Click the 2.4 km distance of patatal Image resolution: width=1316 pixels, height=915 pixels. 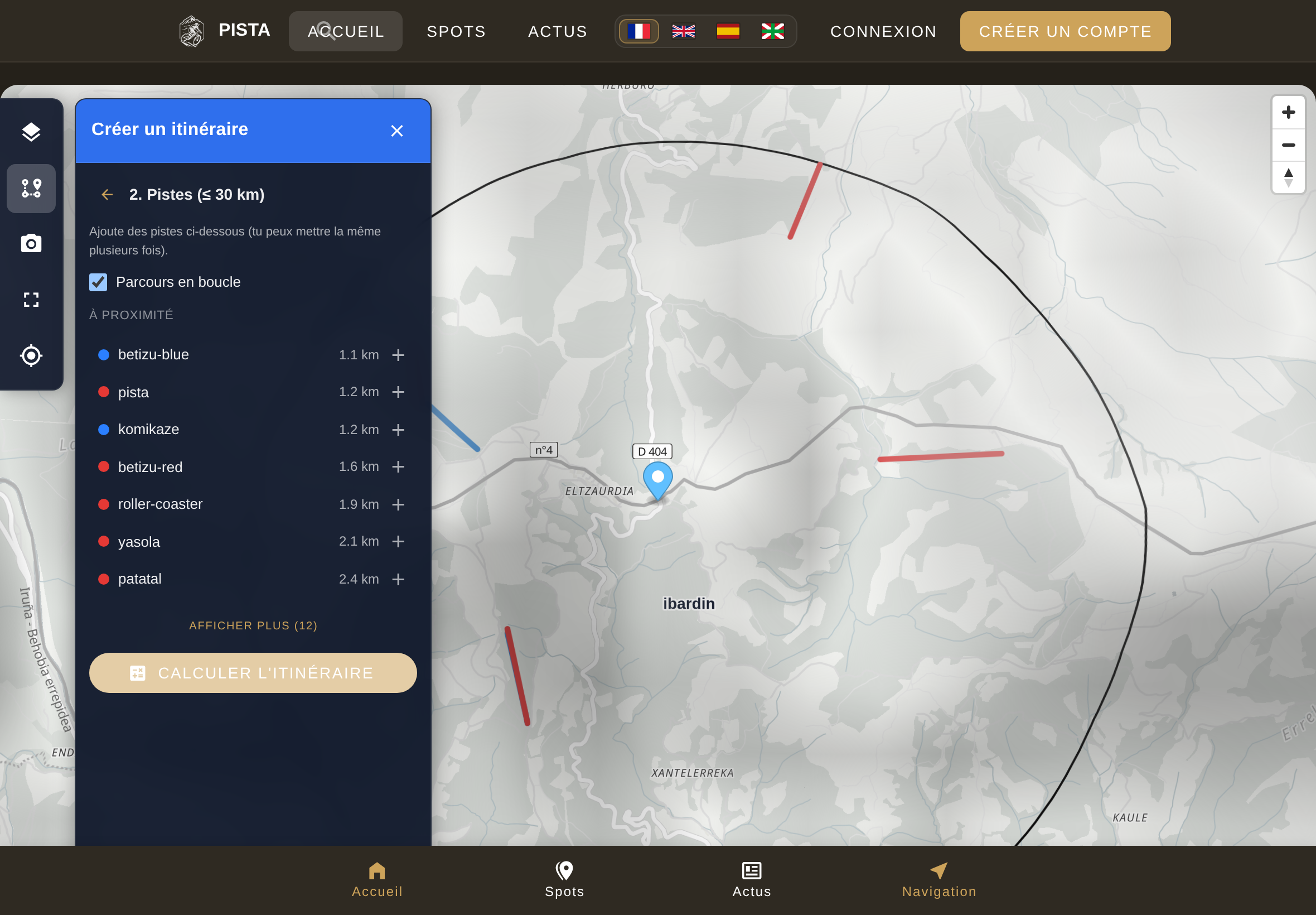[359, 579]
